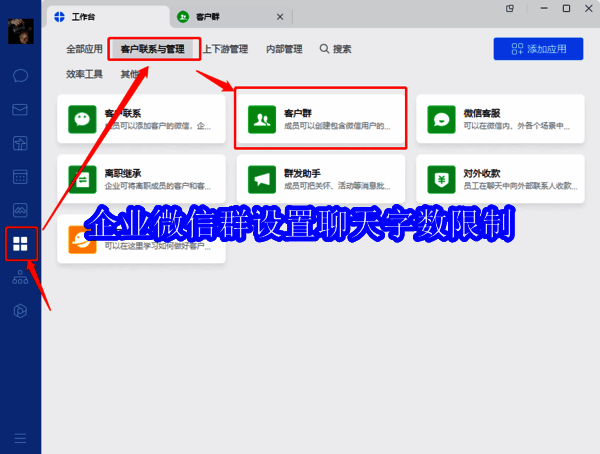
Task: Click the 搜索 search label
Action: click(x=342, y=49)
